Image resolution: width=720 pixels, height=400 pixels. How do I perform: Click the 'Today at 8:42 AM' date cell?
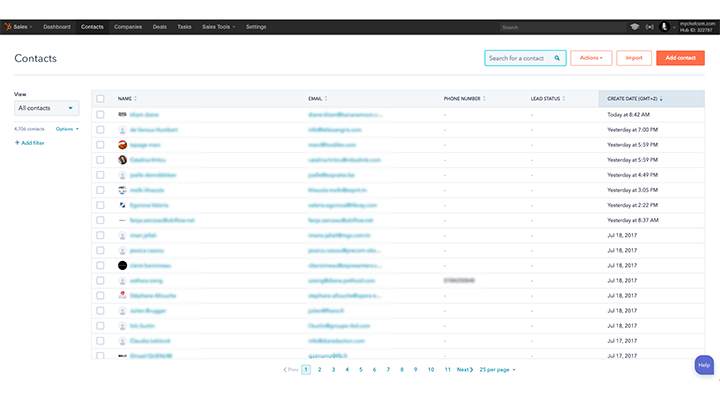pyautogui.click(x=628, y=115)
